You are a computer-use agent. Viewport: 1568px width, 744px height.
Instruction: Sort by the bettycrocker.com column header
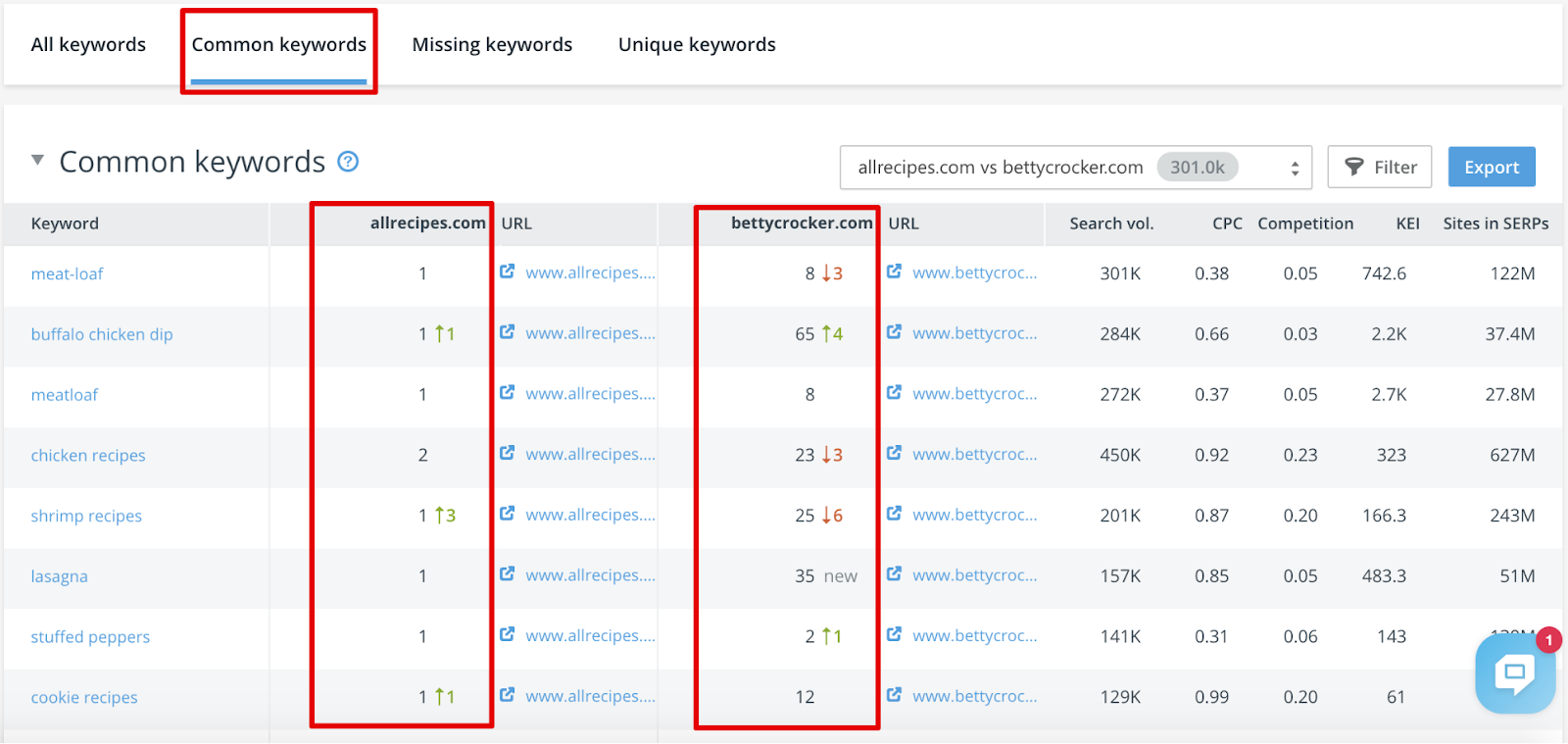[802, 223]
